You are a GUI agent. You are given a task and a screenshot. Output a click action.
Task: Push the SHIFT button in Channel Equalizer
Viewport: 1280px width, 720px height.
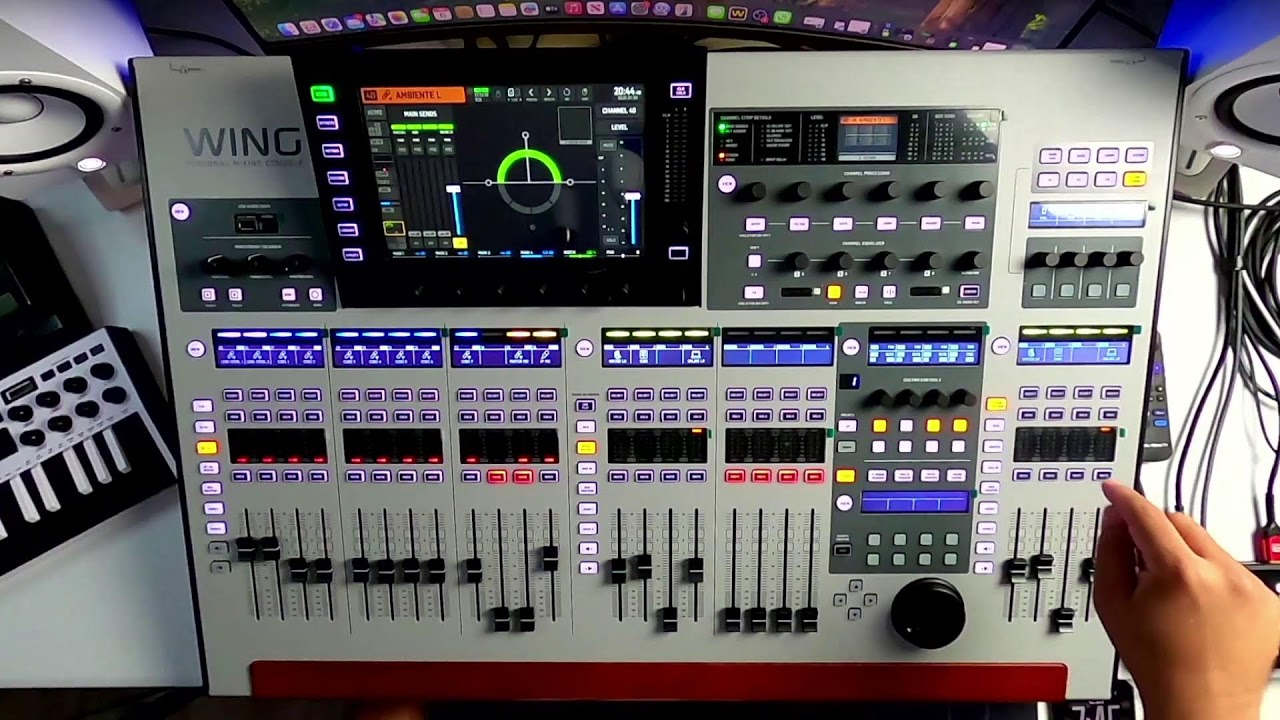tap(754, 262)
